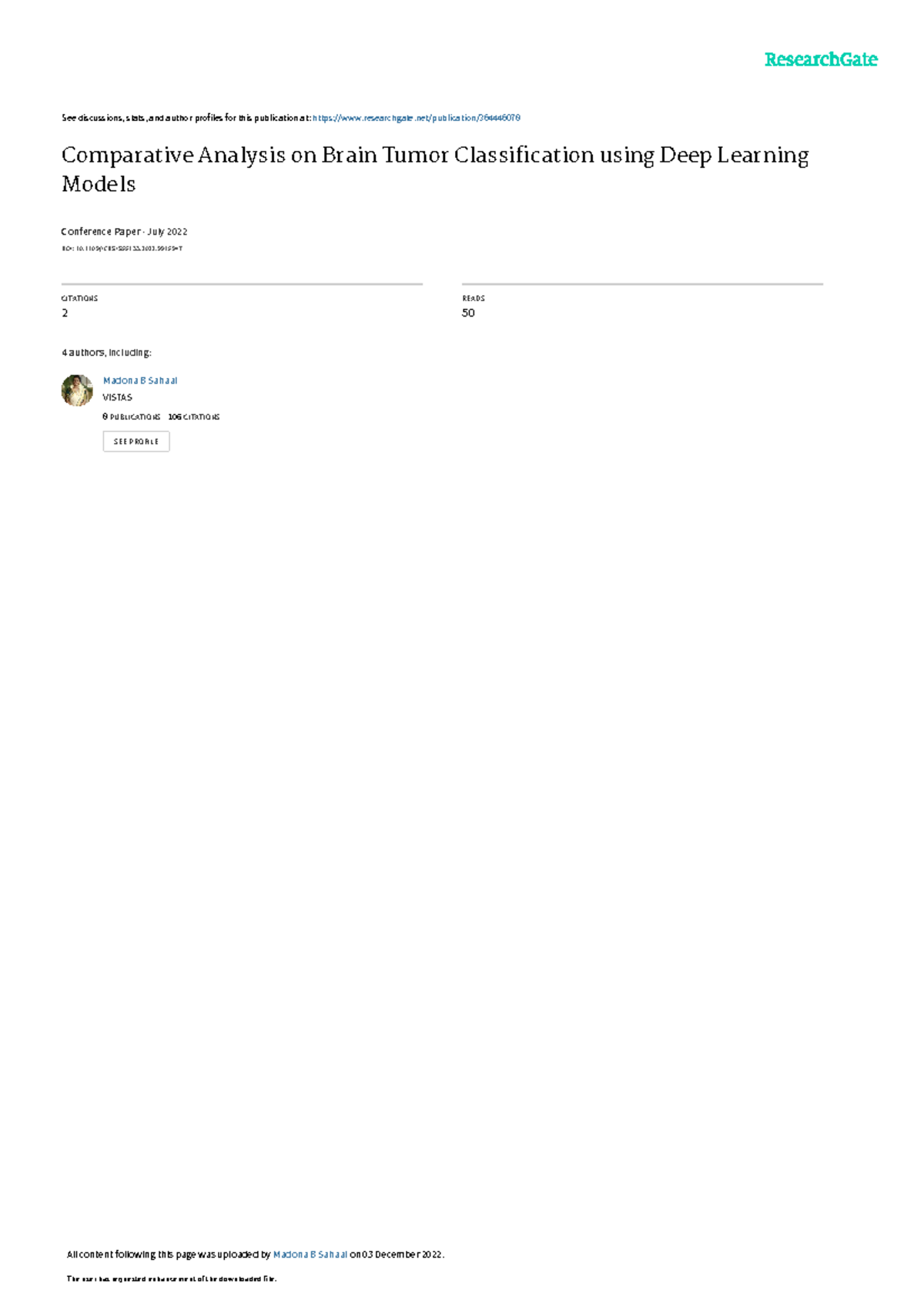924x1307 pixels.
Task: Click the citation count 2
Action: coord(65,313)
